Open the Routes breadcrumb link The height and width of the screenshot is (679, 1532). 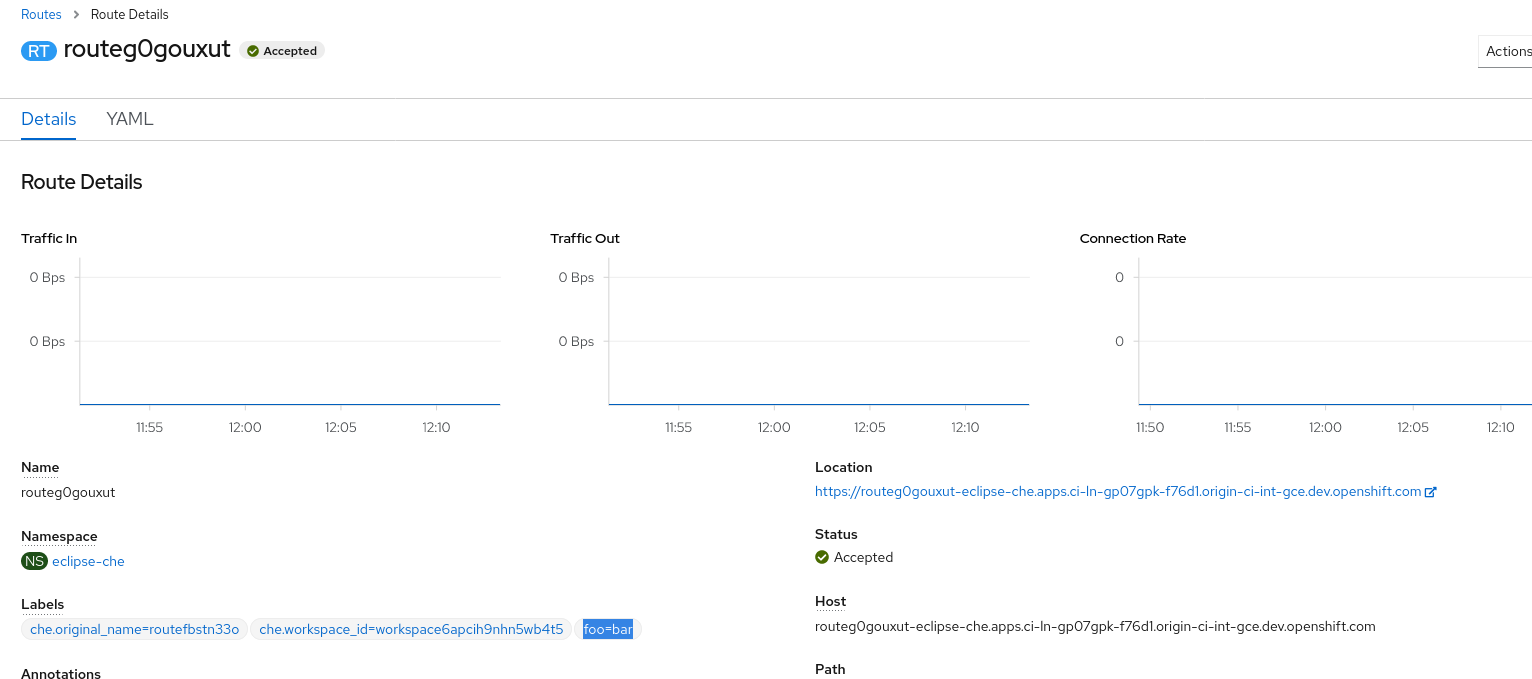41,14
